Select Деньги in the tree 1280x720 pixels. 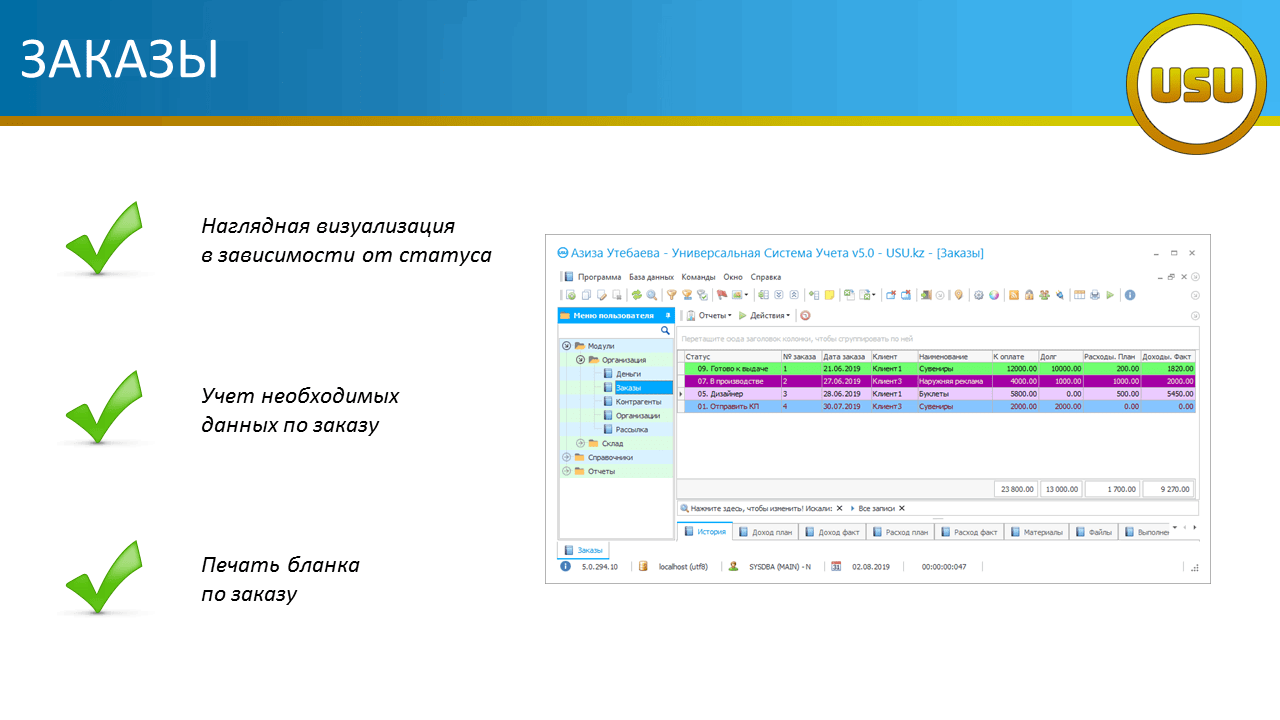pyautogui.click(x=628, y=373)
